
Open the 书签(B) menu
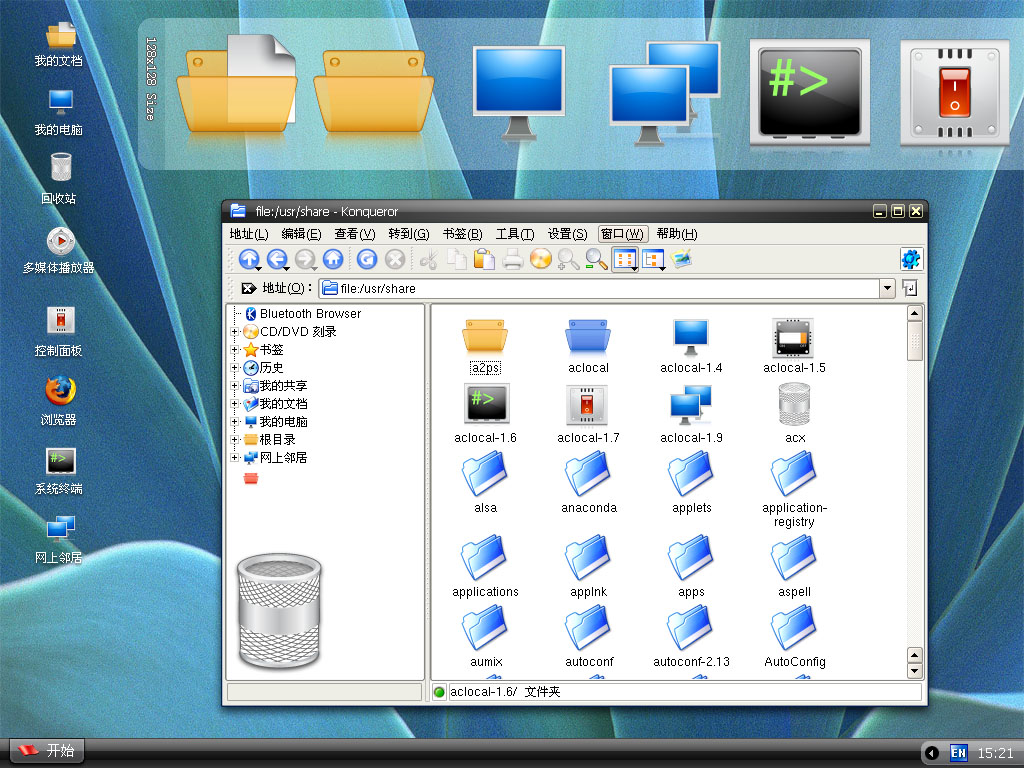point(462,234)
